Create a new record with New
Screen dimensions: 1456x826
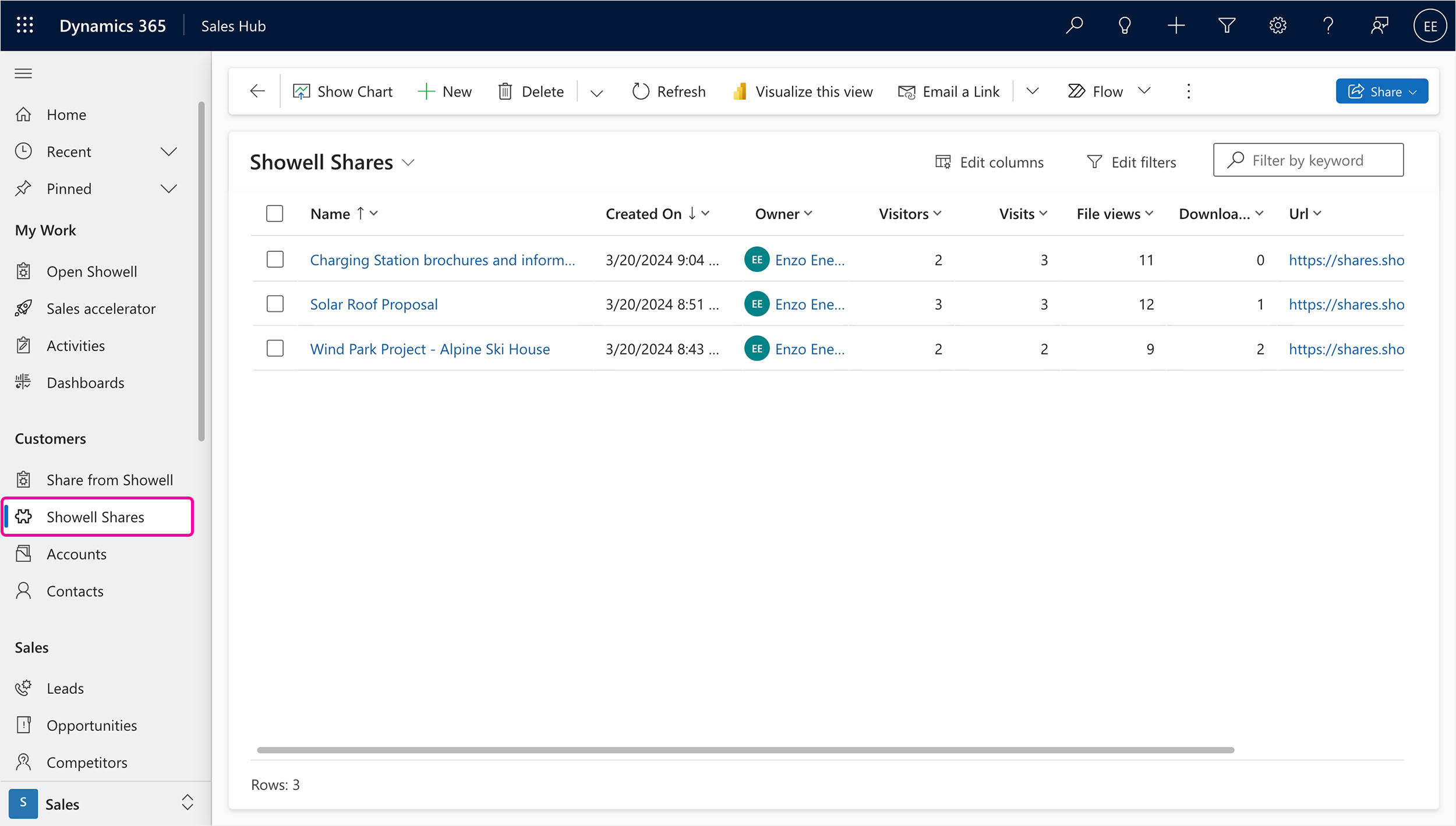pos(445,91)
